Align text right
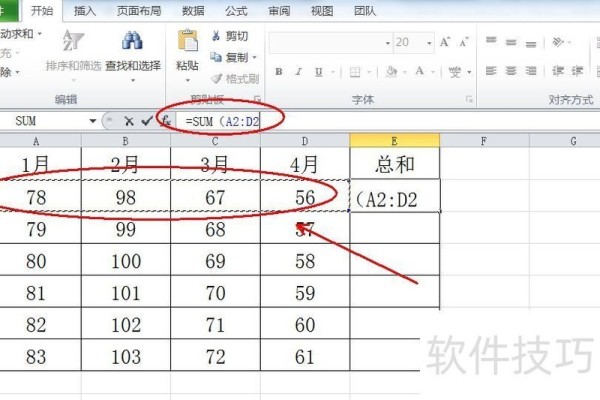Image resolution: width=600 pixels, height=400 pixels. [531, 71]
